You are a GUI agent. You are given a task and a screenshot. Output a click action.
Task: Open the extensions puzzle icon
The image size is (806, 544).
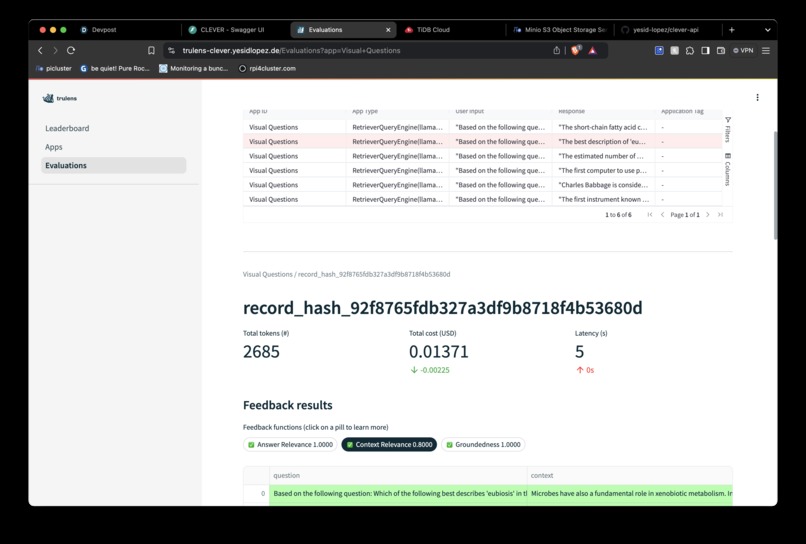[690, 50]
